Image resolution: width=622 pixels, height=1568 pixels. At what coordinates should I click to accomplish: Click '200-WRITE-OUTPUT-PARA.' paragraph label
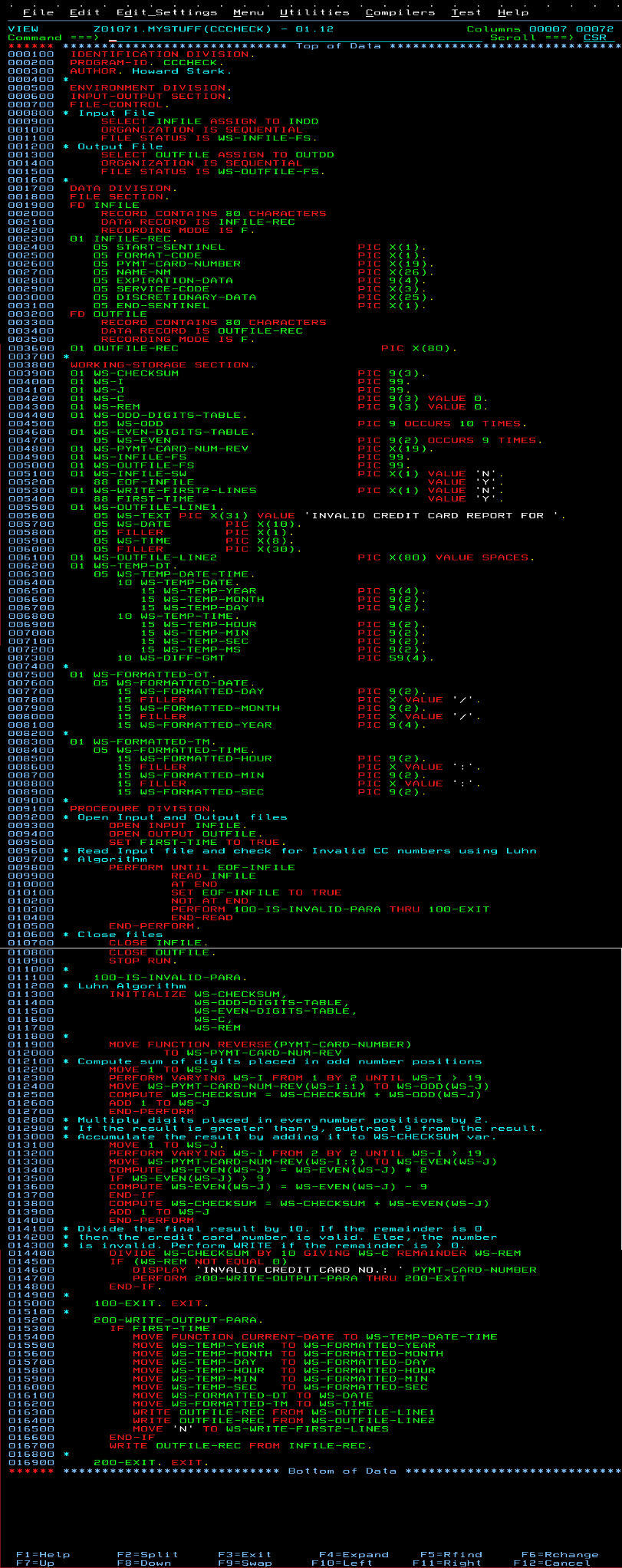click(179, 1320)
